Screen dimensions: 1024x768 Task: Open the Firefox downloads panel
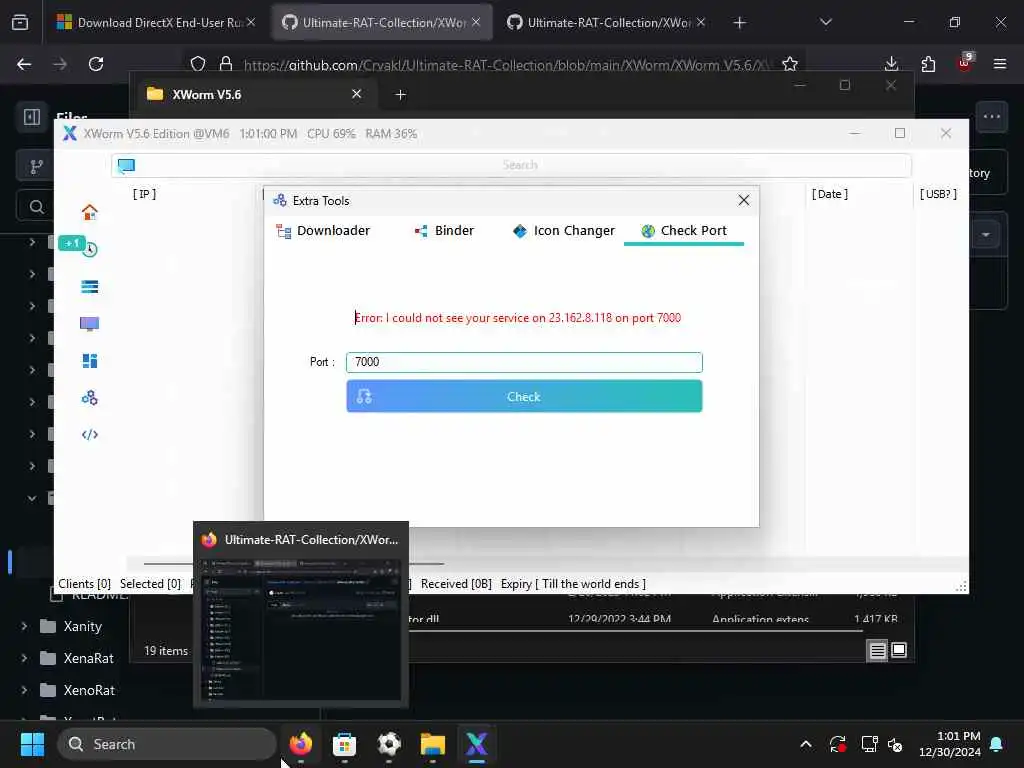[891, 64]
